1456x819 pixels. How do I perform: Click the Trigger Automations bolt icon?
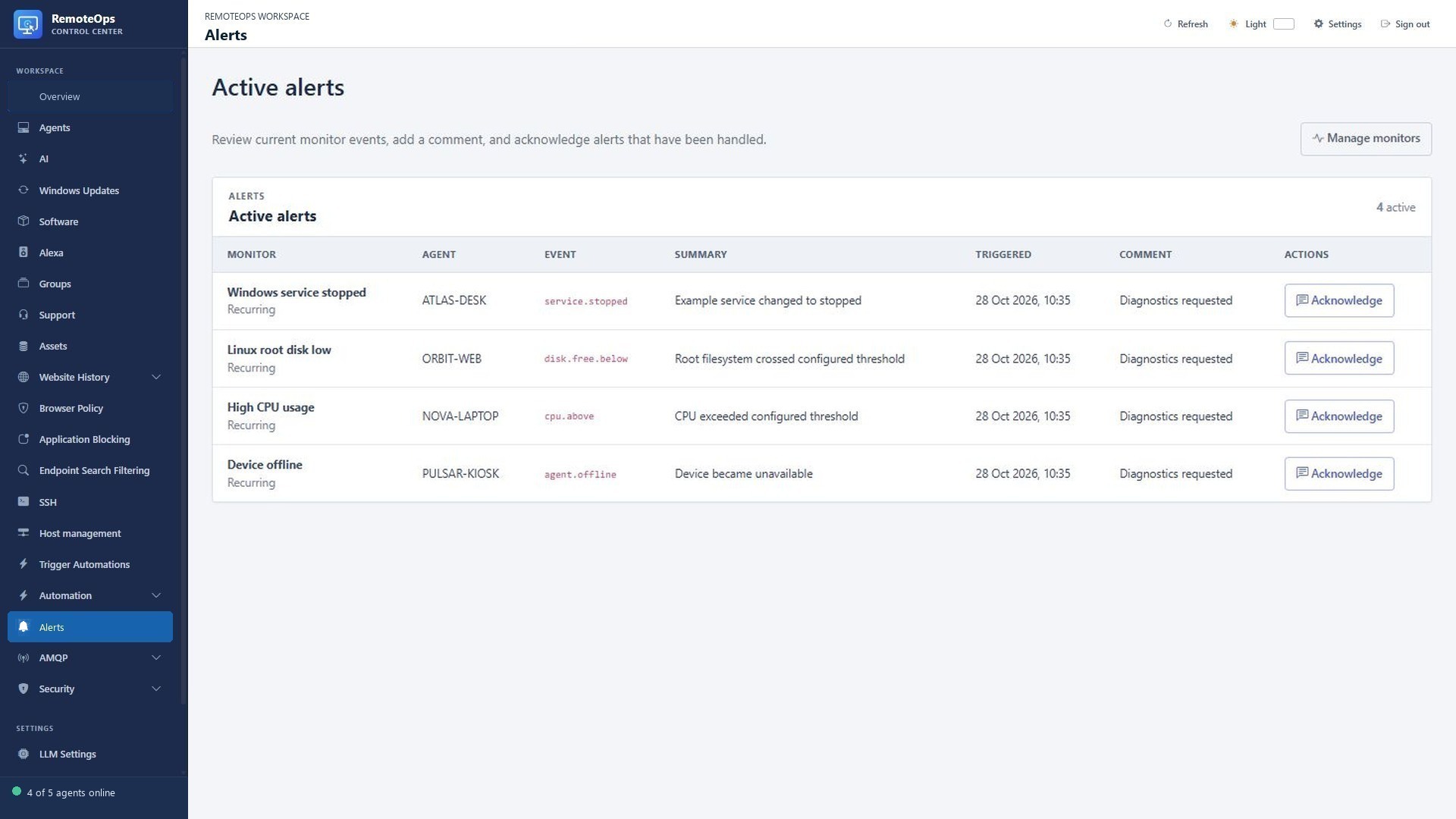point(24,564)
